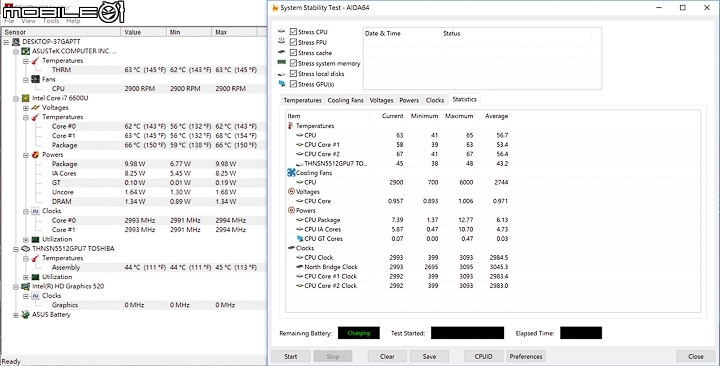720x366 pixels.
Task: Click the Clocks icon in AIDA64 Statistics
Action: [291, 248]
